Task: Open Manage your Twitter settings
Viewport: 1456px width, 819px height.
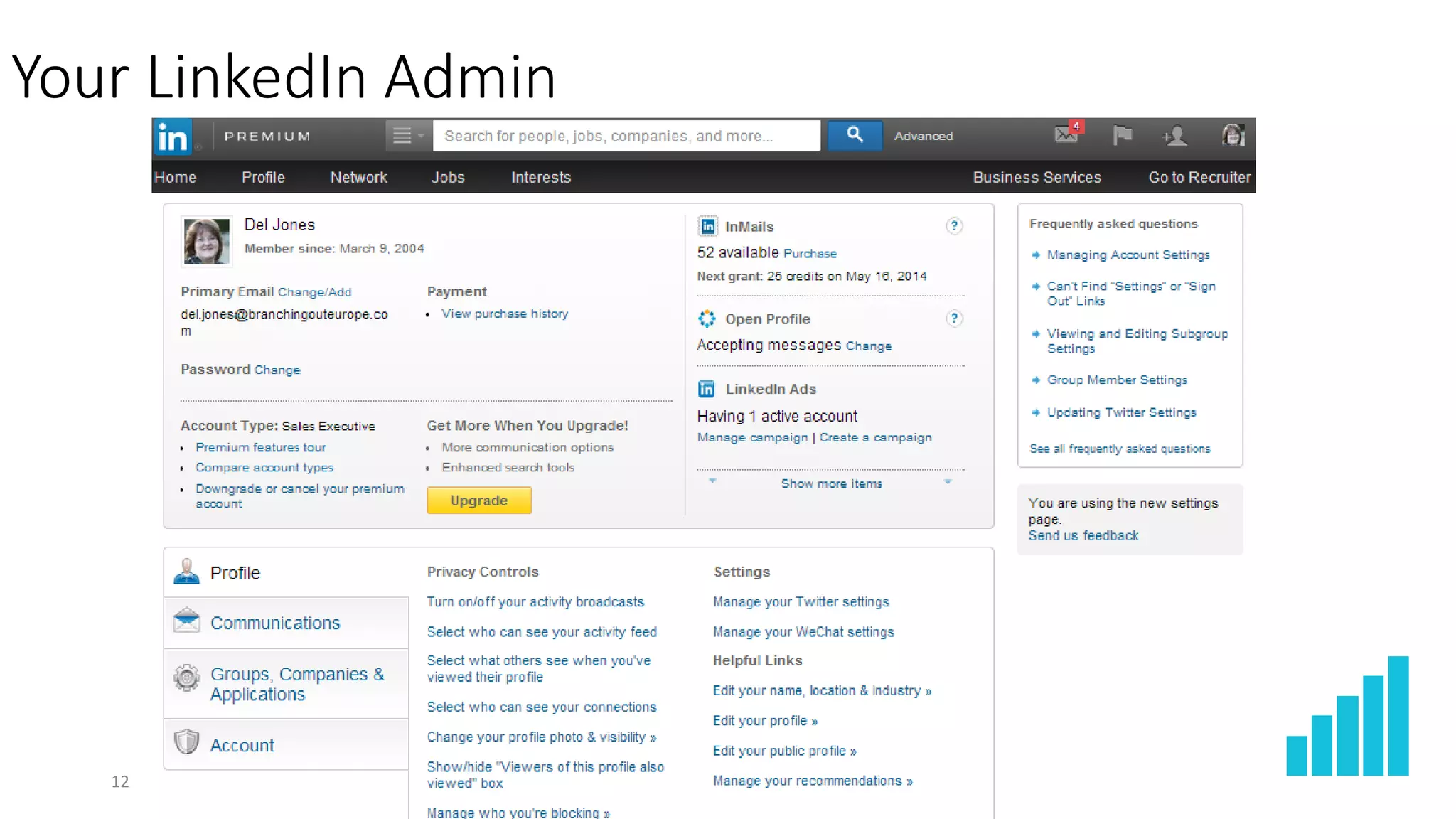Action: [x=801, y=602]
